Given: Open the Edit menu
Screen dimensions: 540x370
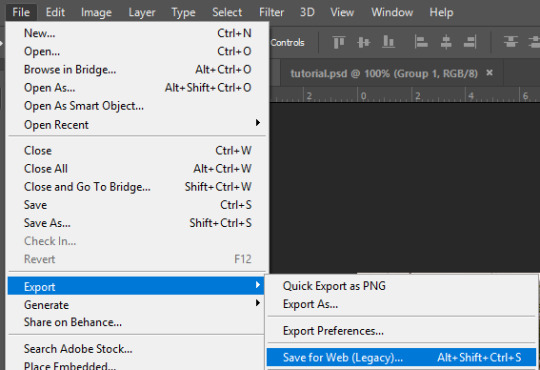Looking at the screenshot, I should (55, 12).
